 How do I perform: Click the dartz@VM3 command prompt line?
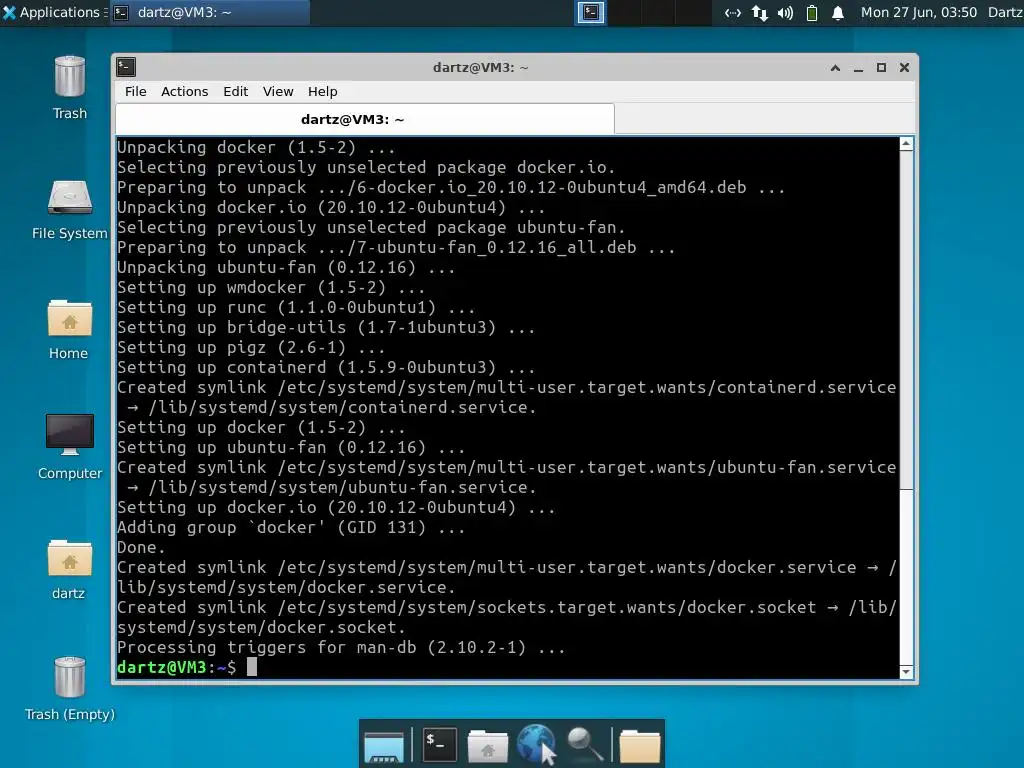[x=187, y=667]
